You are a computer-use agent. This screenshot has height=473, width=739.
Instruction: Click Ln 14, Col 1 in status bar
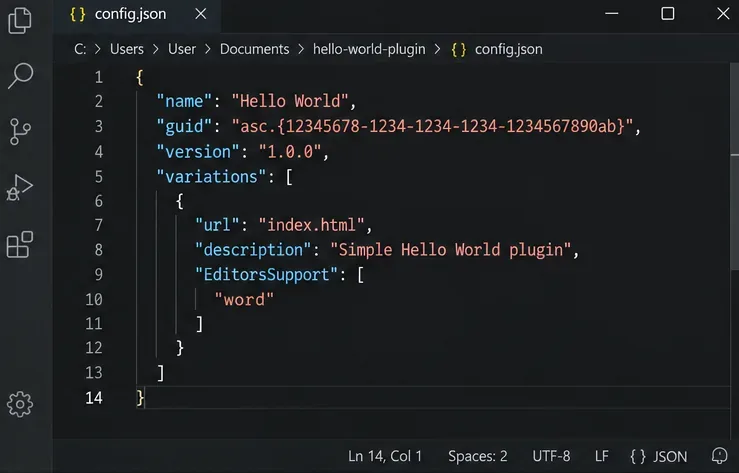(x=385, y=456)
